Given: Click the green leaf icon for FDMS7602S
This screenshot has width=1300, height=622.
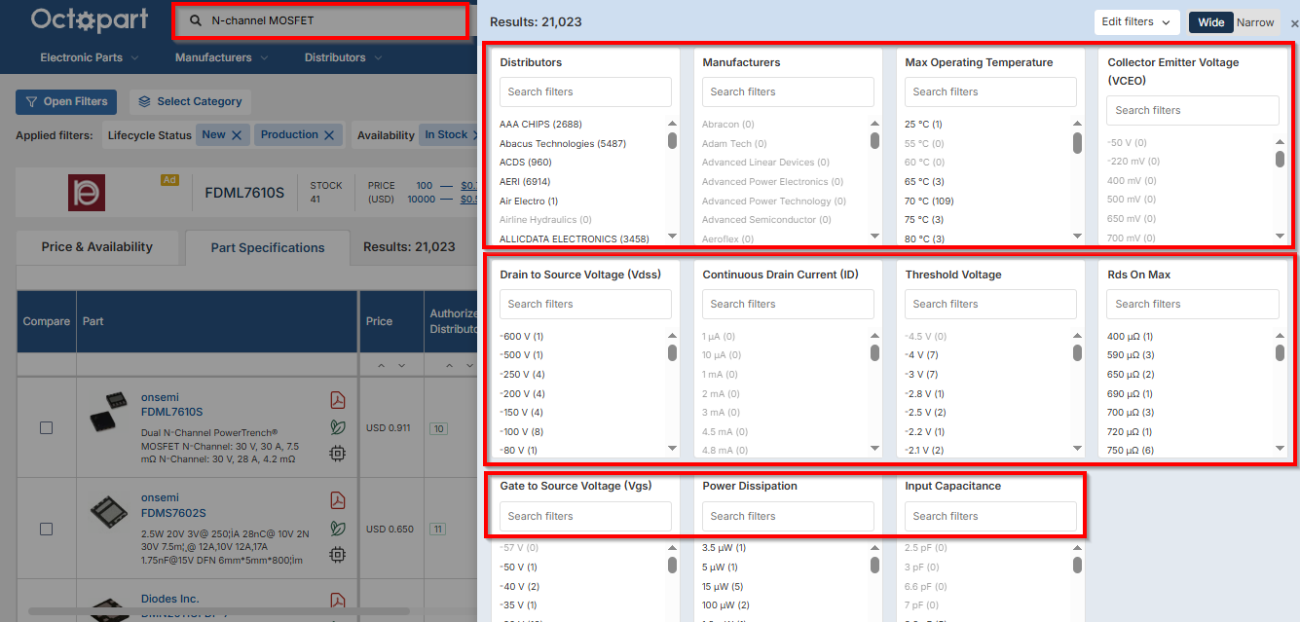Looking at the screenshot, I should pos(338,527).
